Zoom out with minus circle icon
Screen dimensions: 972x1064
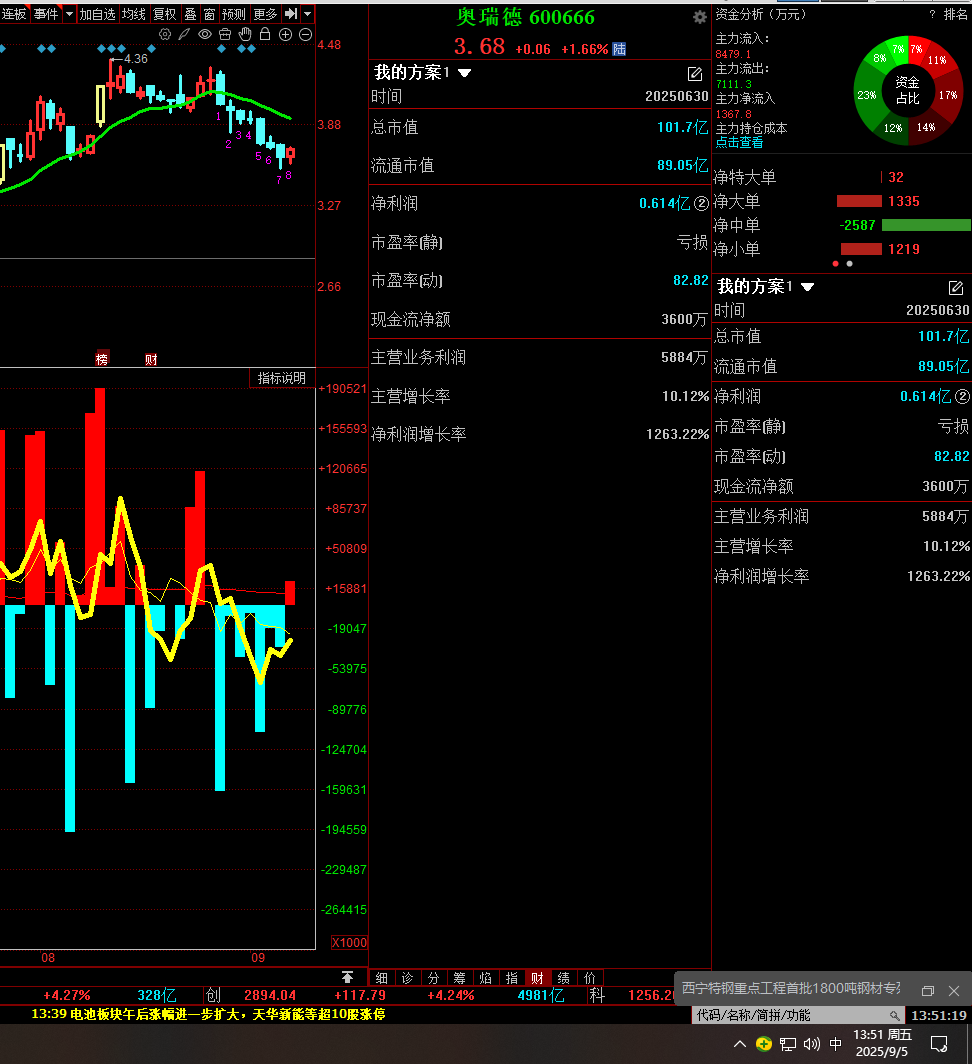[x=305, y=35]
